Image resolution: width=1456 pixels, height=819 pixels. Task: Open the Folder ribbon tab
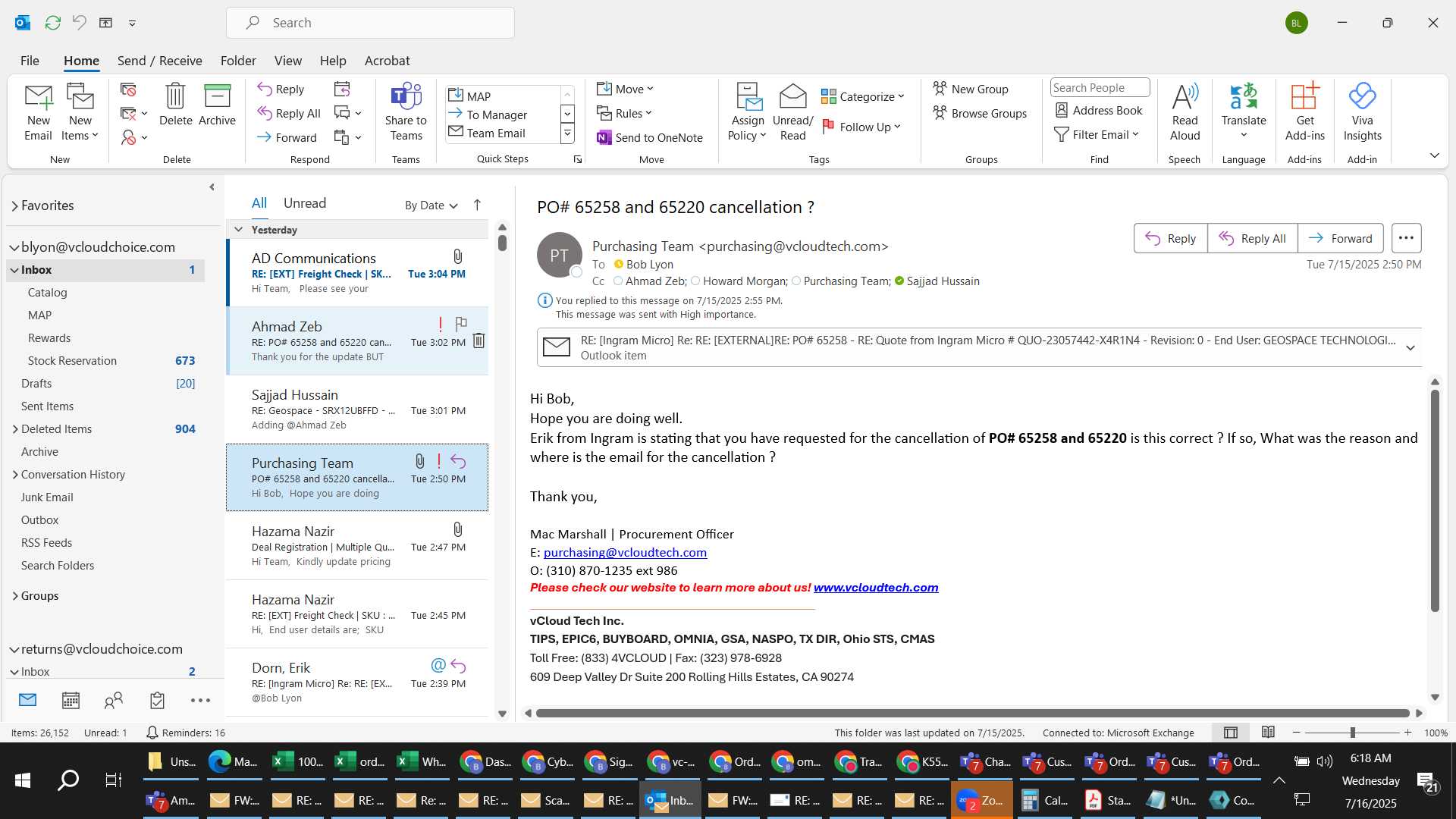(x=238, y=61)
